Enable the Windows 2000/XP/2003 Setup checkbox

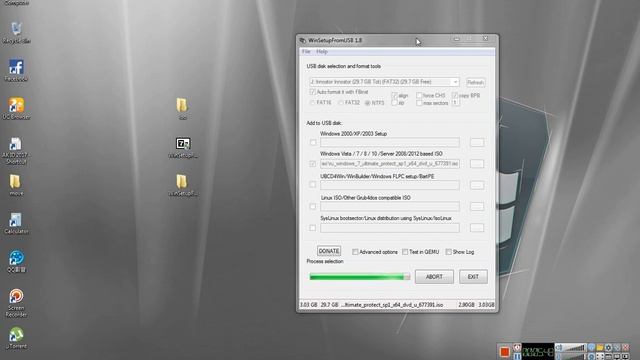tap(313, 142)
